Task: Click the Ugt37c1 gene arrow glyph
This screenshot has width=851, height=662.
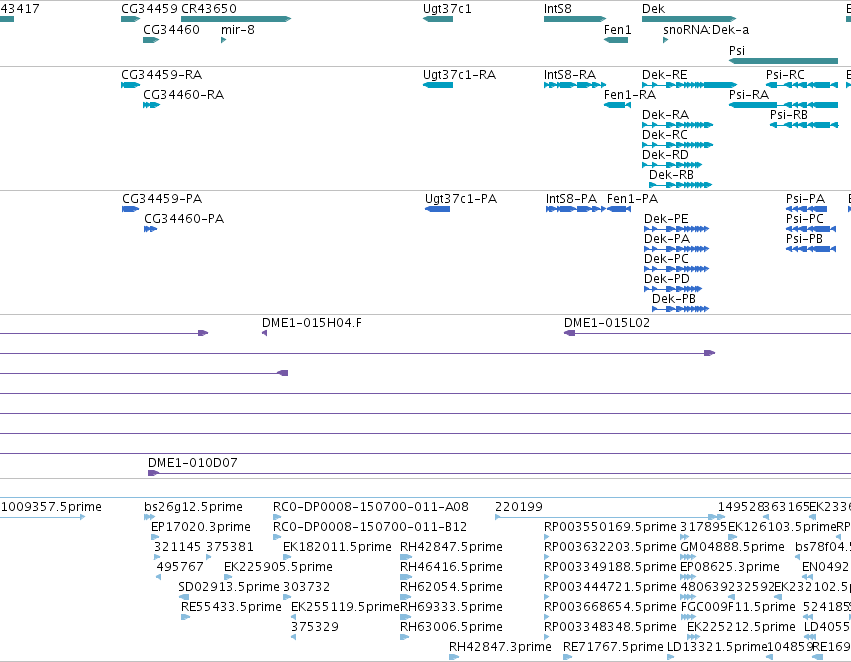Action: 438,19
